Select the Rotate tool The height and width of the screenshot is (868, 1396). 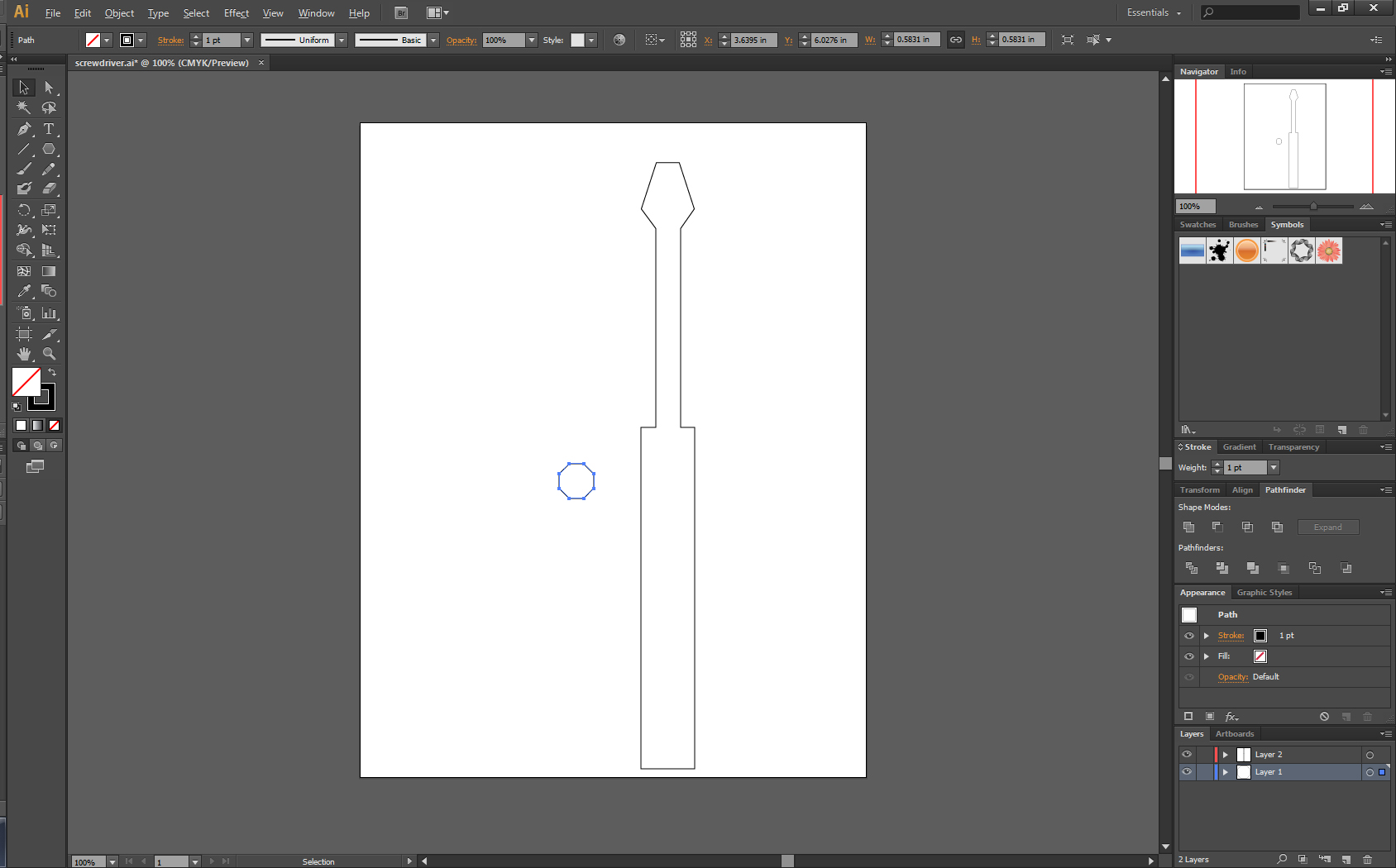point(24,210)
